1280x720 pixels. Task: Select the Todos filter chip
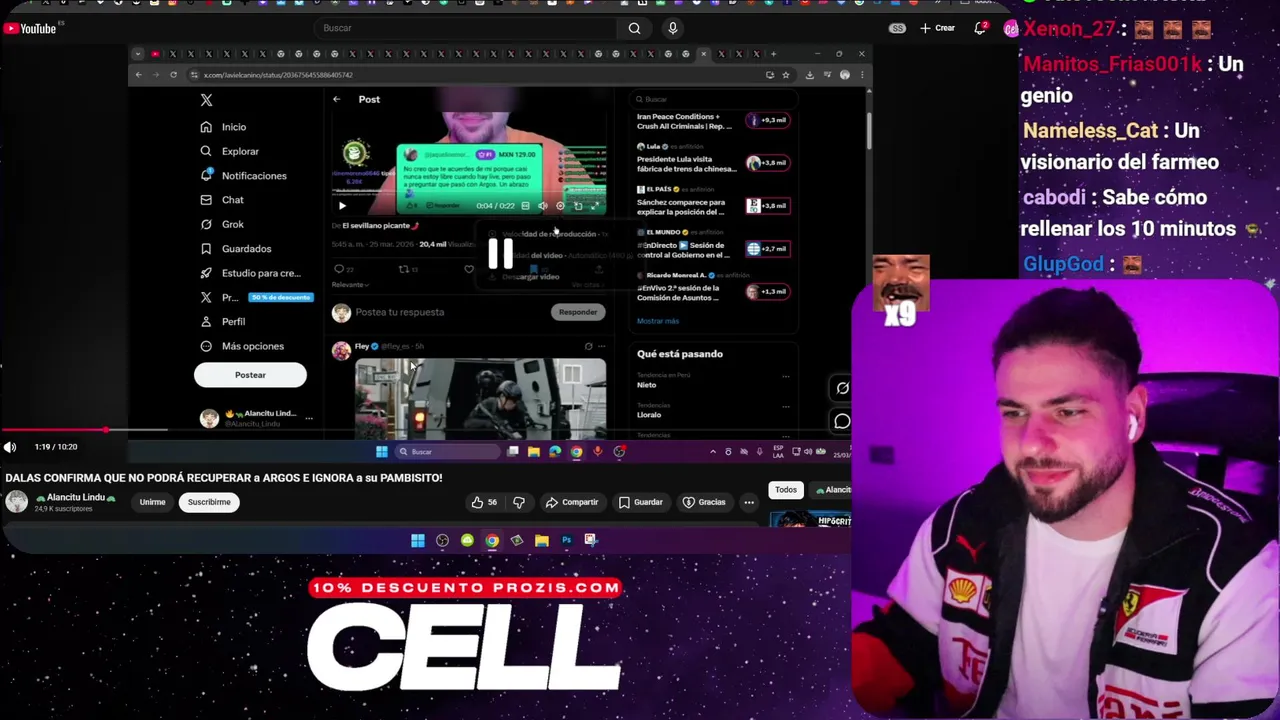tap(786, 490)
